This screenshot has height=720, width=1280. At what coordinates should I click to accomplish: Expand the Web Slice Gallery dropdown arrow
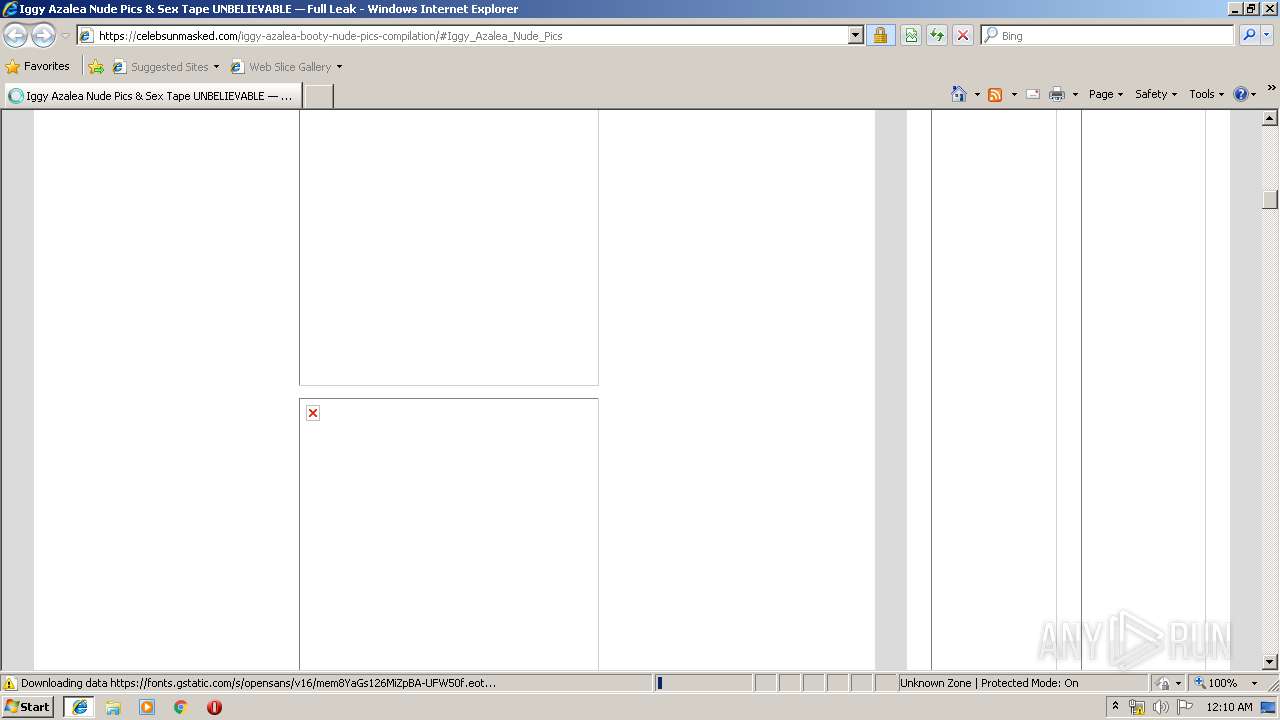click(339, 67)
